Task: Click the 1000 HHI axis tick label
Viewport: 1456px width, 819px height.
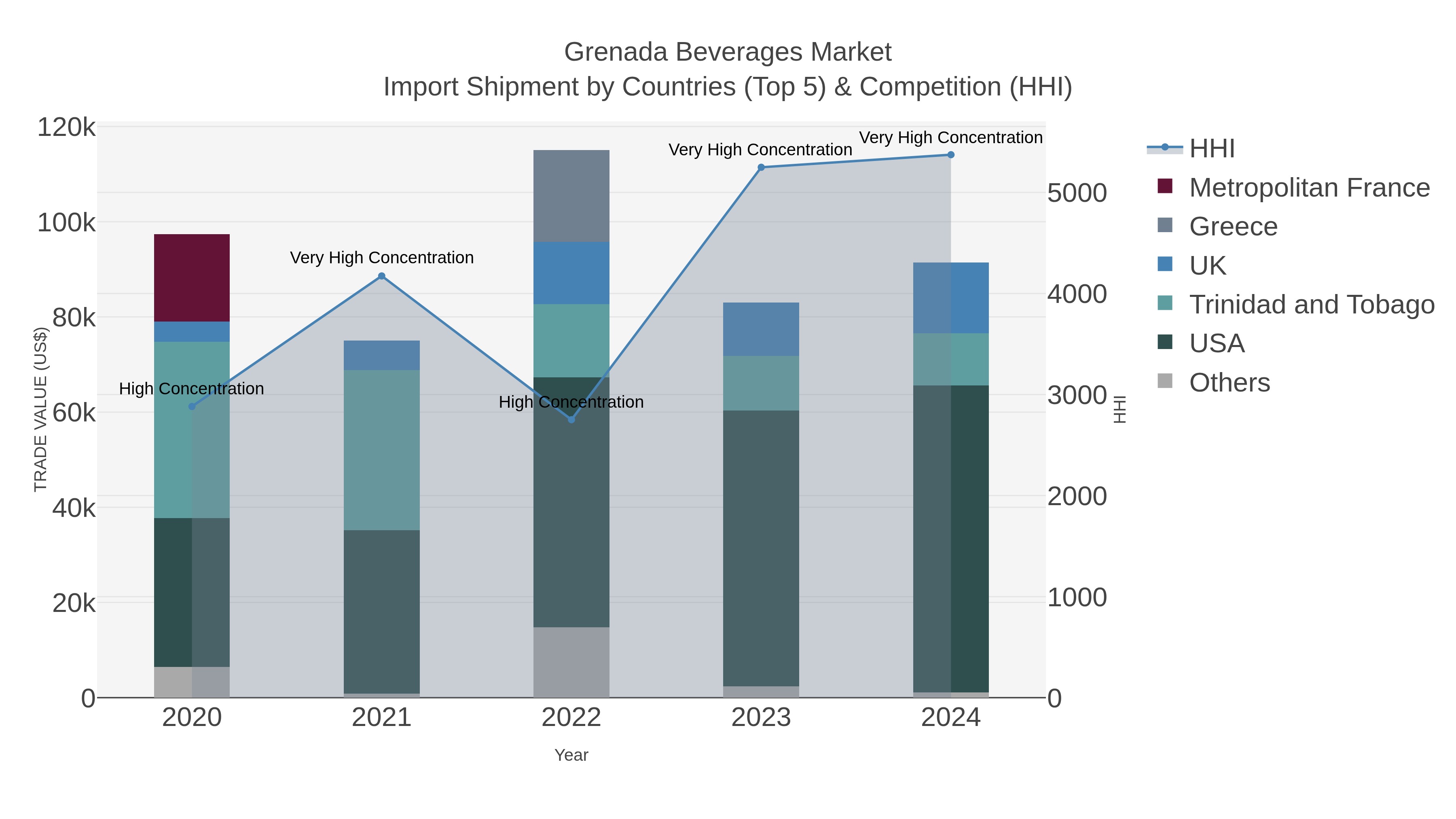Action: coord(1077,597)
